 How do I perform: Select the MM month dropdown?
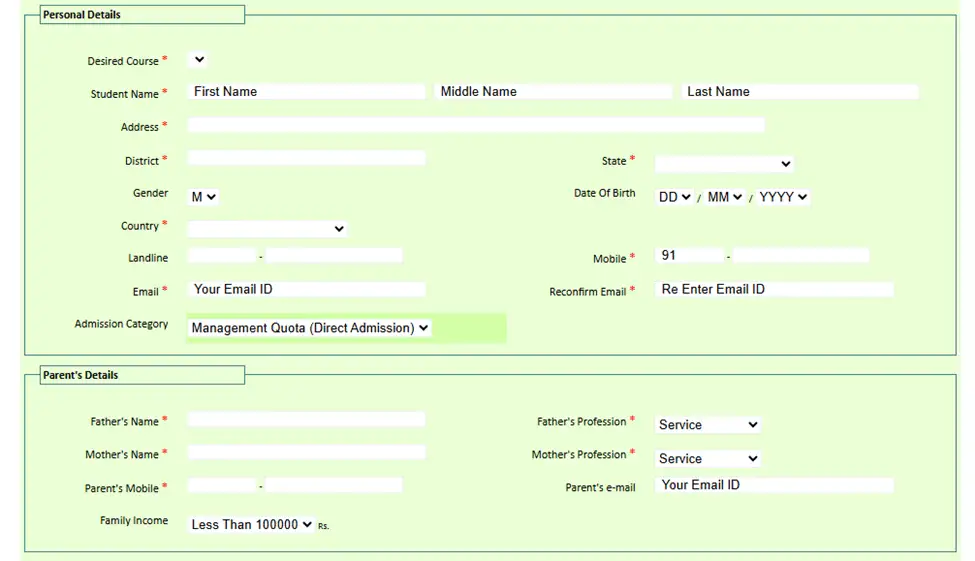click(x=724, y=197)
